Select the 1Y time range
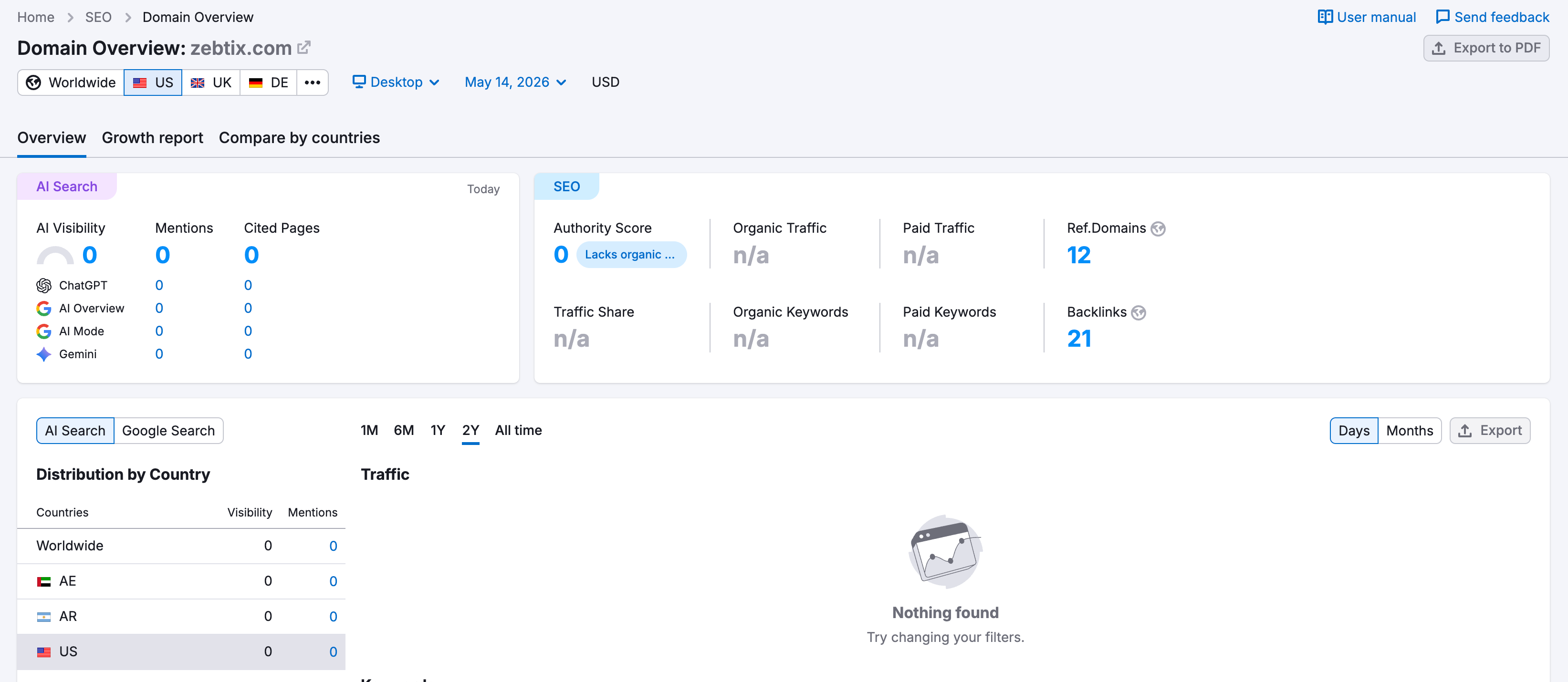 [438, 430]
